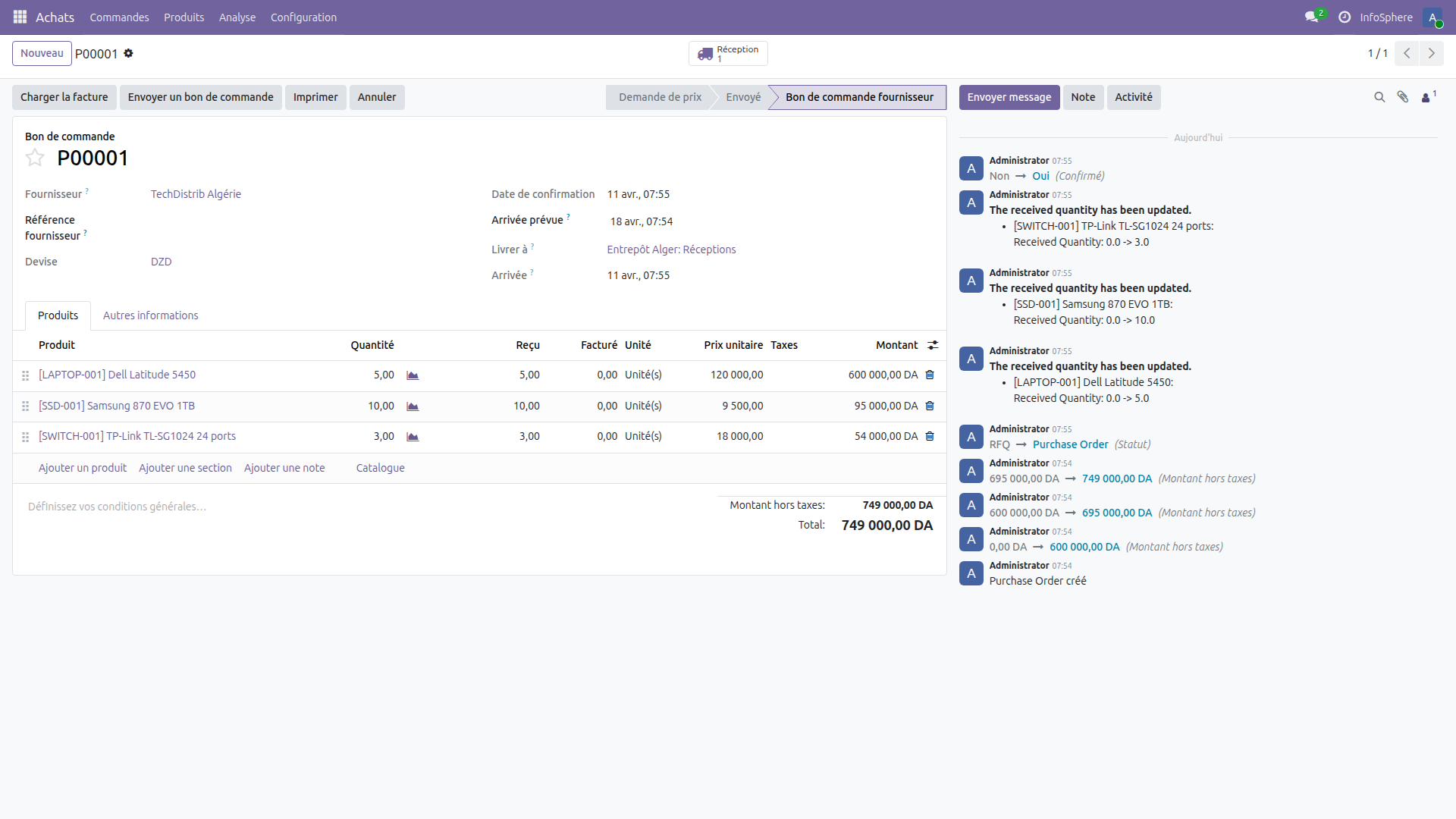Screen dimensions: 1456x819
Task: Switch to the Autres informations tab
Action: 150,315
